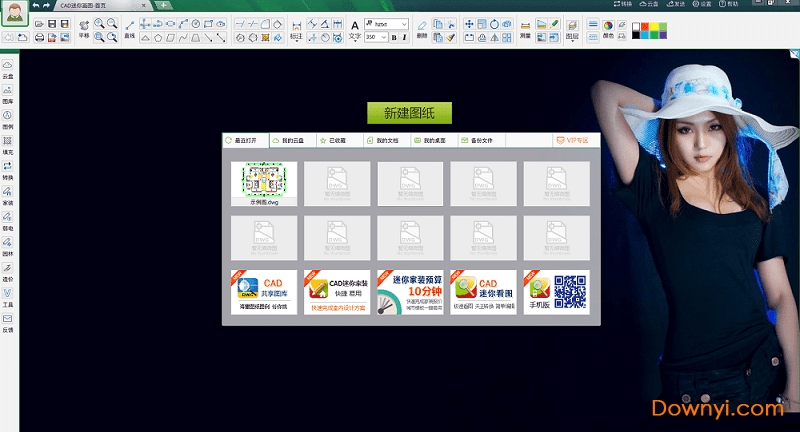This screenshot has height=432, width=800.
Task: Open the 标注 dimension tool
Action: (x=296, y=28)
